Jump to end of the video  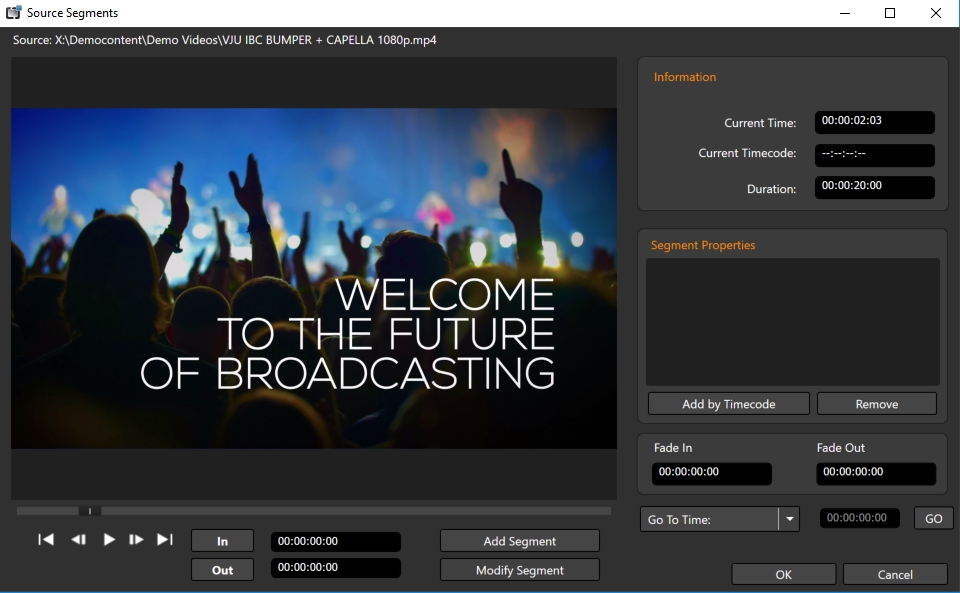(165, 539)
